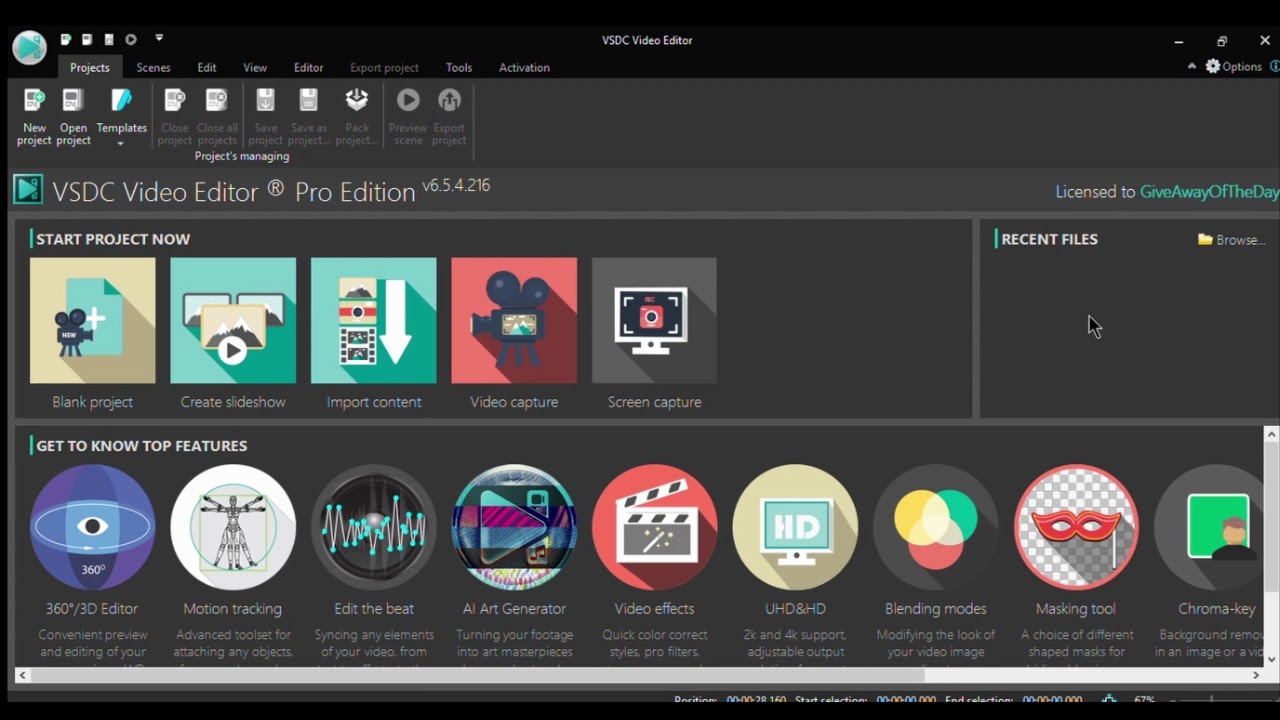Image resolution: width=1280 pixels, height=720 pixels.
Task: Click the GiveAwayOfTheDay license link
Action: [x=1209, y=192]
